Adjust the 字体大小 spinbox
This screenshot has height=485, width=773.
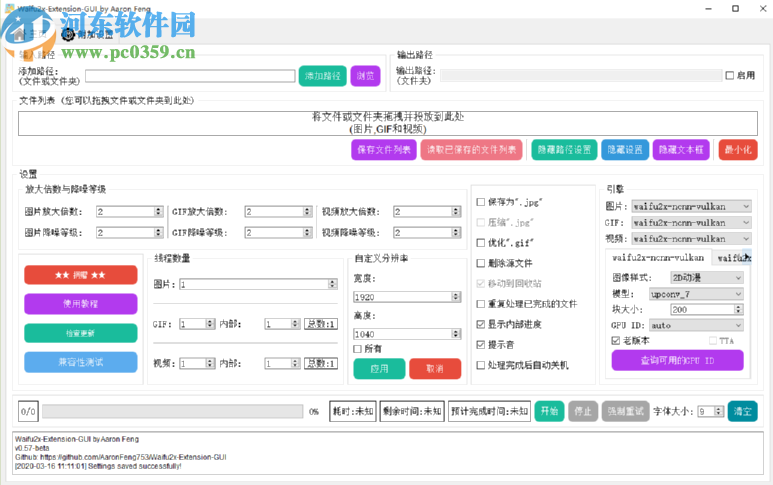710,411
